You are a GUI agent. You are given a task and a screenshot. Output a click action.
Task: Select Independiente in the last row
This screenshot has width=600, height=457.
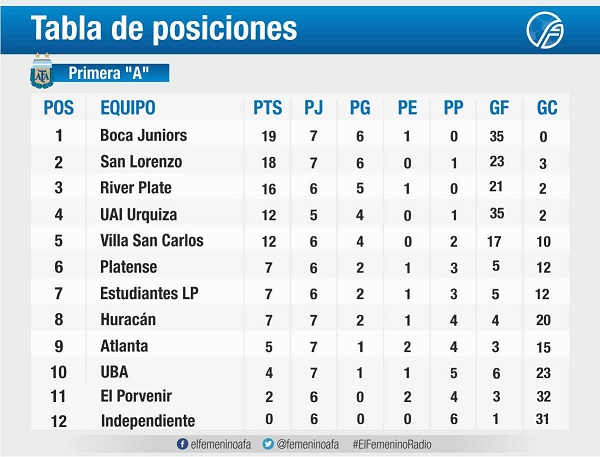point(147,421)
